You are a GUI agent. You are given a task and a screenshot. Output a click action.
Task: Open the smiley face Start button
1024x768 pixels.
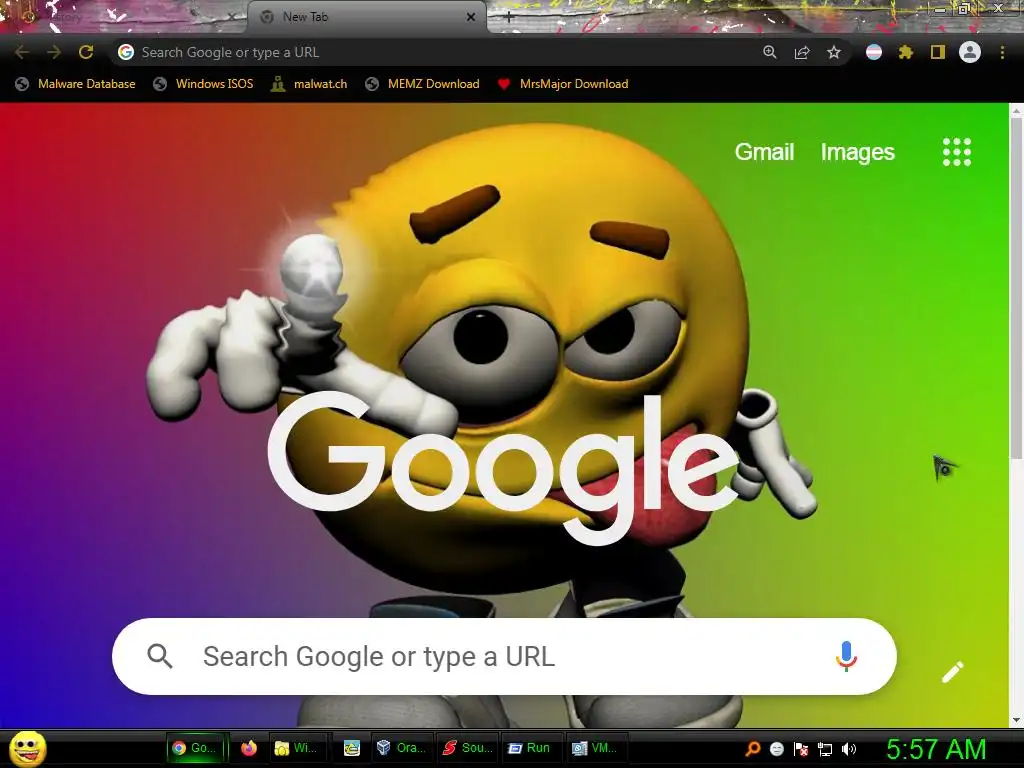(28, 748)
